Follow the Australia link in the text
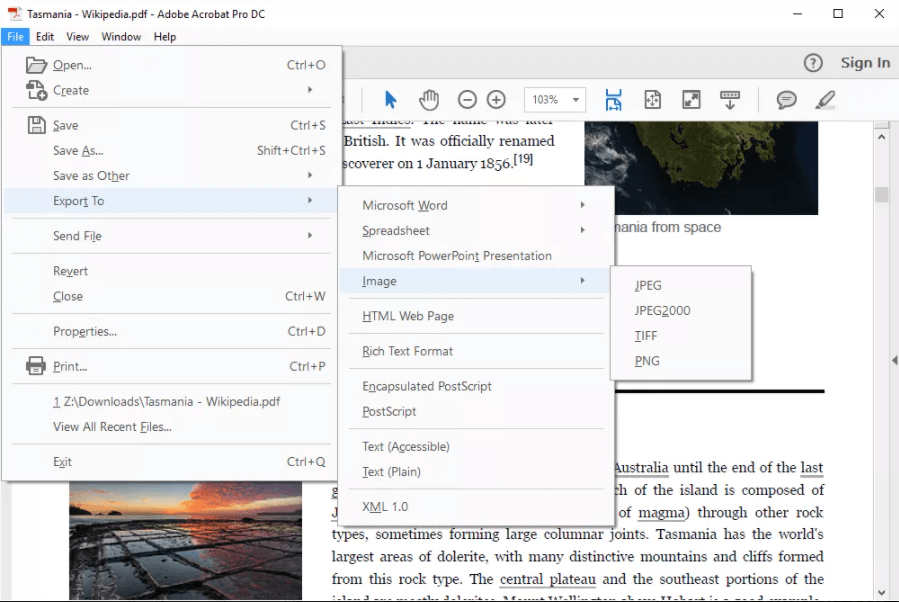This screenshot has height=602, width=899. (x=641, y=468)
